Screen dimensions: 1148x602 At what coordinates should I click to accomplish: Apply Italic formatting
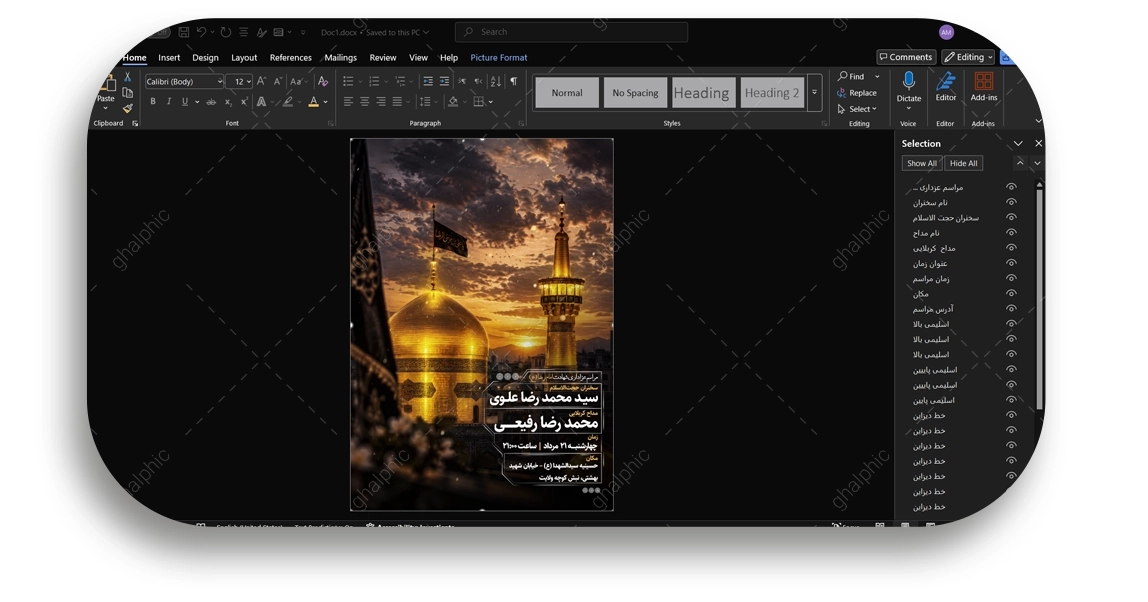click(169, 102)
